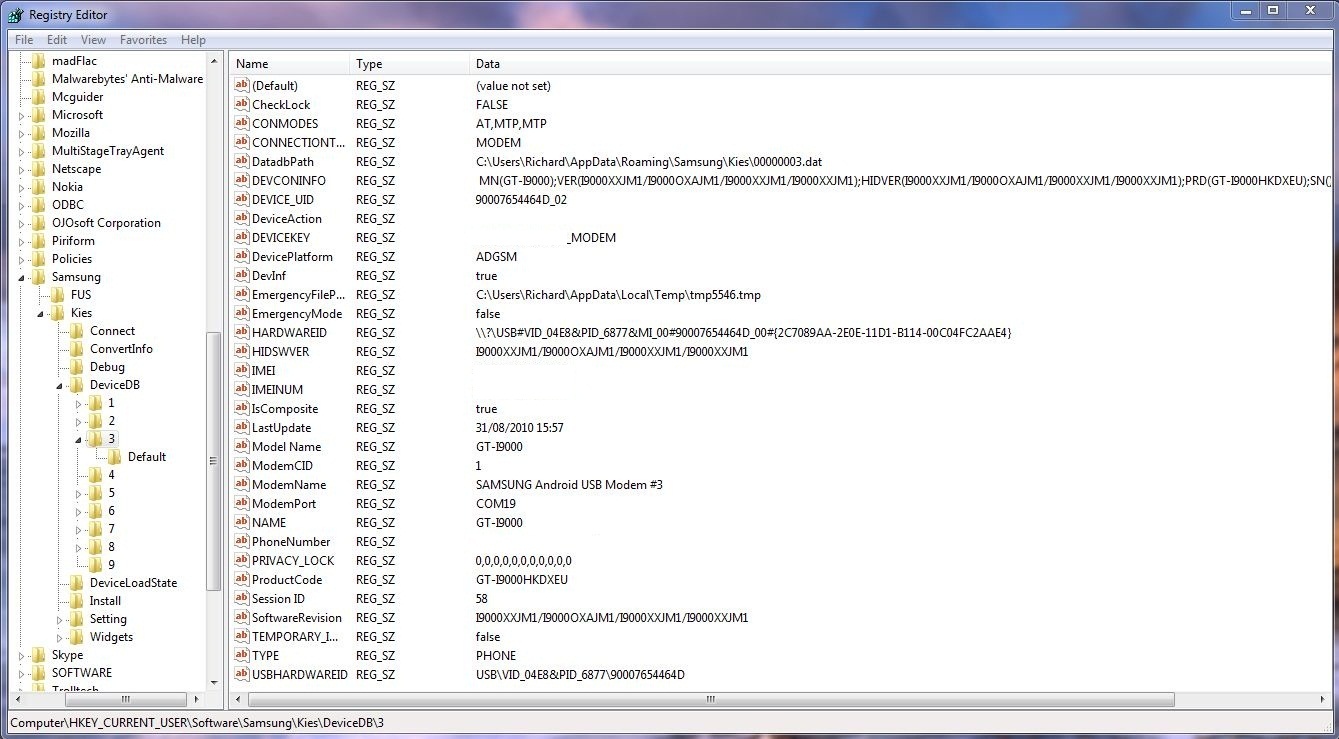
Task: Click the icon beside USBHARDWAREID value
Action: (x=241, y=675)
